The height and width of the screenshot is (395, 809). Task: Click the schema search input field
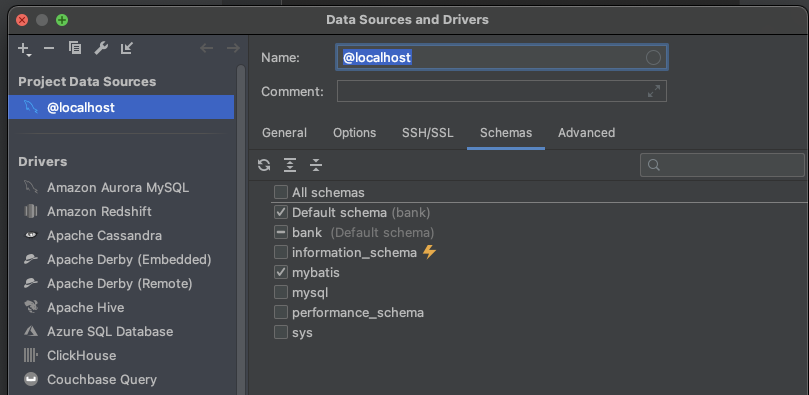click(722, 165)
